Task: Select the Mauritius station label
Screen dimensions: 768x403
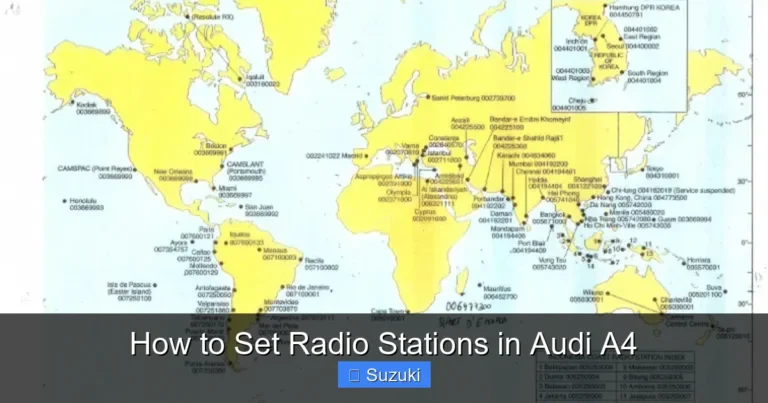Action: (x=500, y=292)
